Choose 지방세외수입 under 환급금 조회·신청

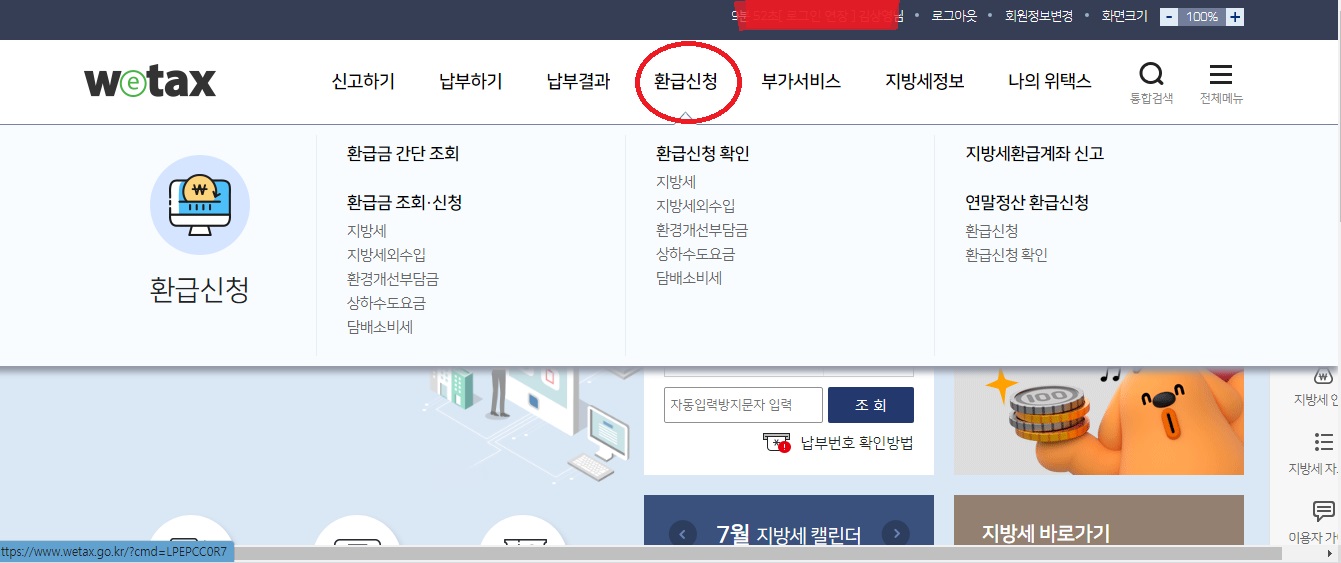point(386,255)
